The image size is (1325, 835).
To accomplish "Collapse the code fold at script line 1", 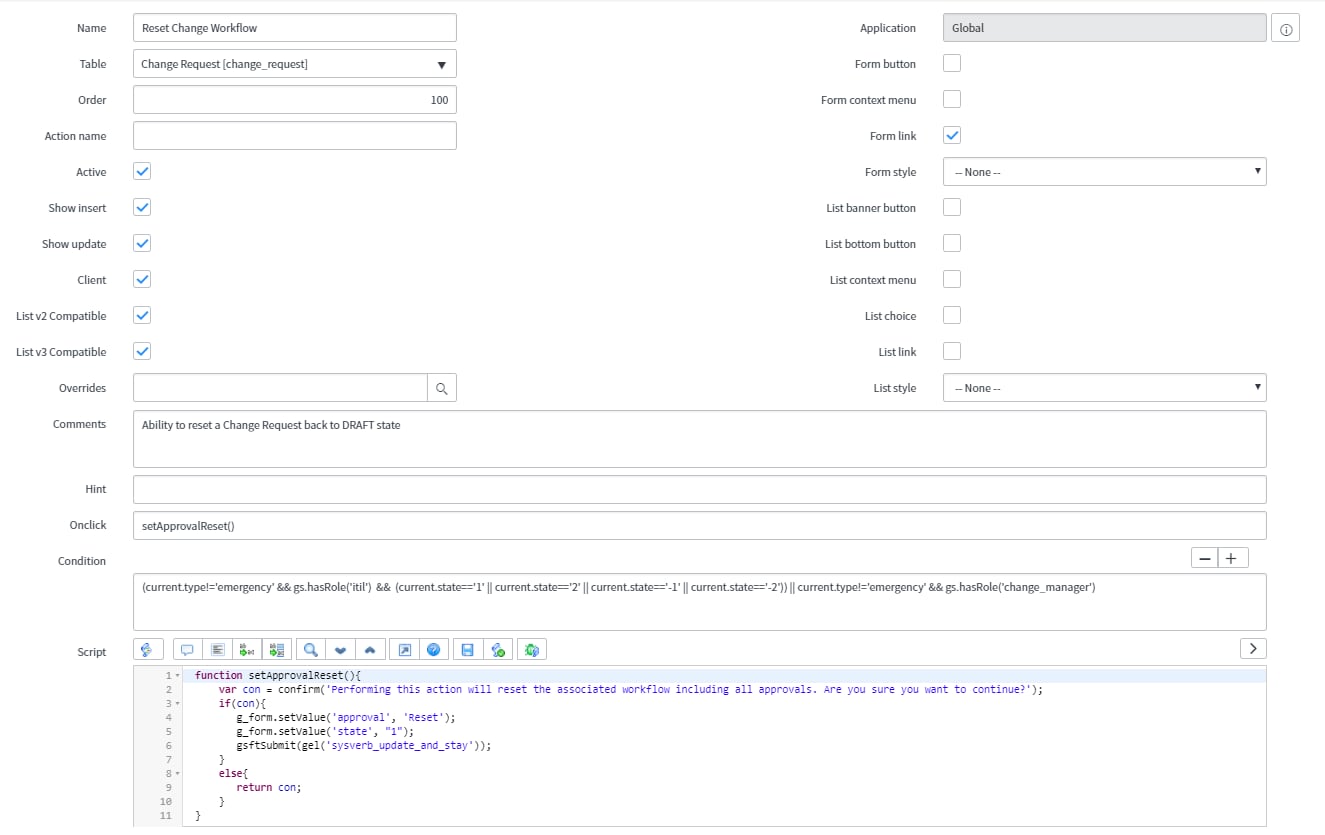I will pyautogui.click(x=178, y=677).
